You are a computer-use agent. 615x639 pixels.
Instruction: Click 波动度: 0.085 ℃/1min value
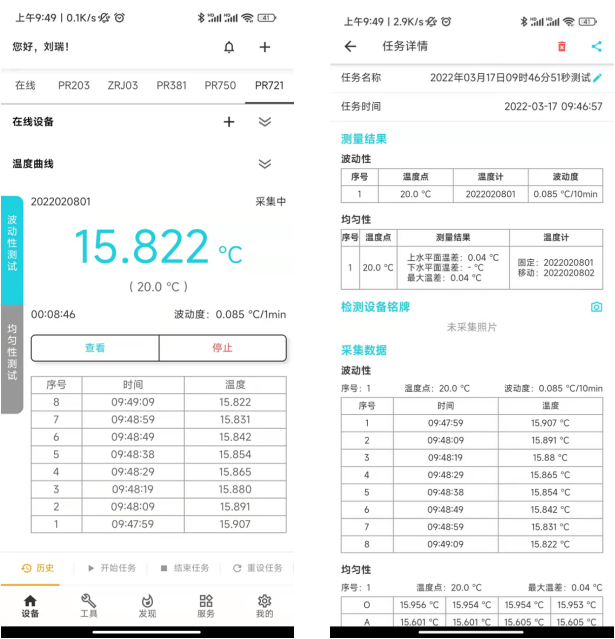[x=230, y=315]
